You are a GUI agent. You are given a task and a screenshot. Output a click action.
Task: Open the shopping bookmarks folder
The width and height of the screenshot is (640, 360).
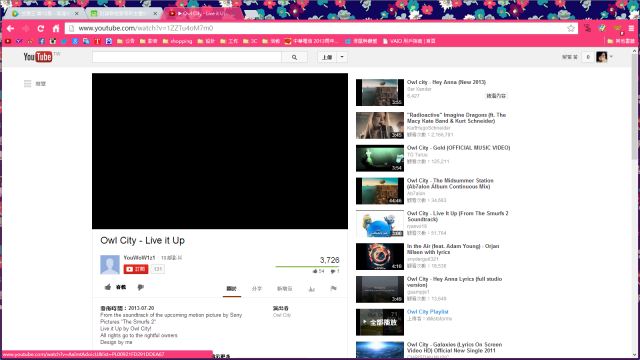click(x=177, y=41)
